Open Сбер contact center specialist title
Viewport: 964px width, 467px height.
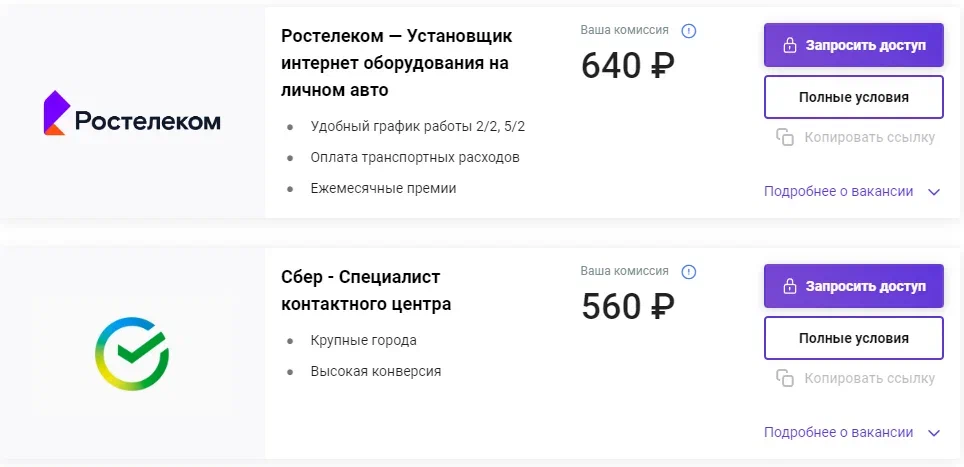(366, 290)
